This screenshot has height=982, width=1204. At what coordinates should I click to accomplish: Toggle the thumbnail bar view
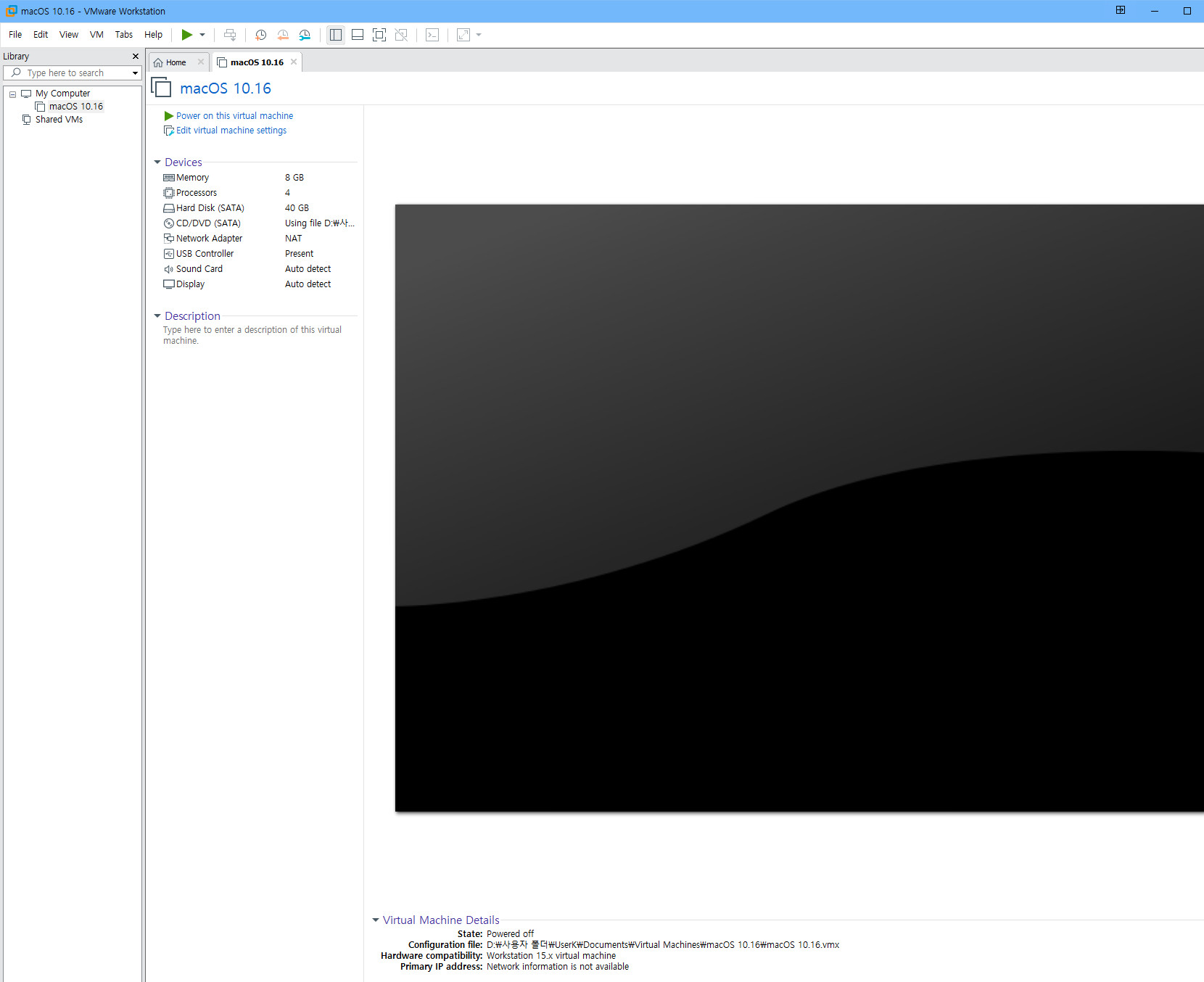click(x=358, y=35)
